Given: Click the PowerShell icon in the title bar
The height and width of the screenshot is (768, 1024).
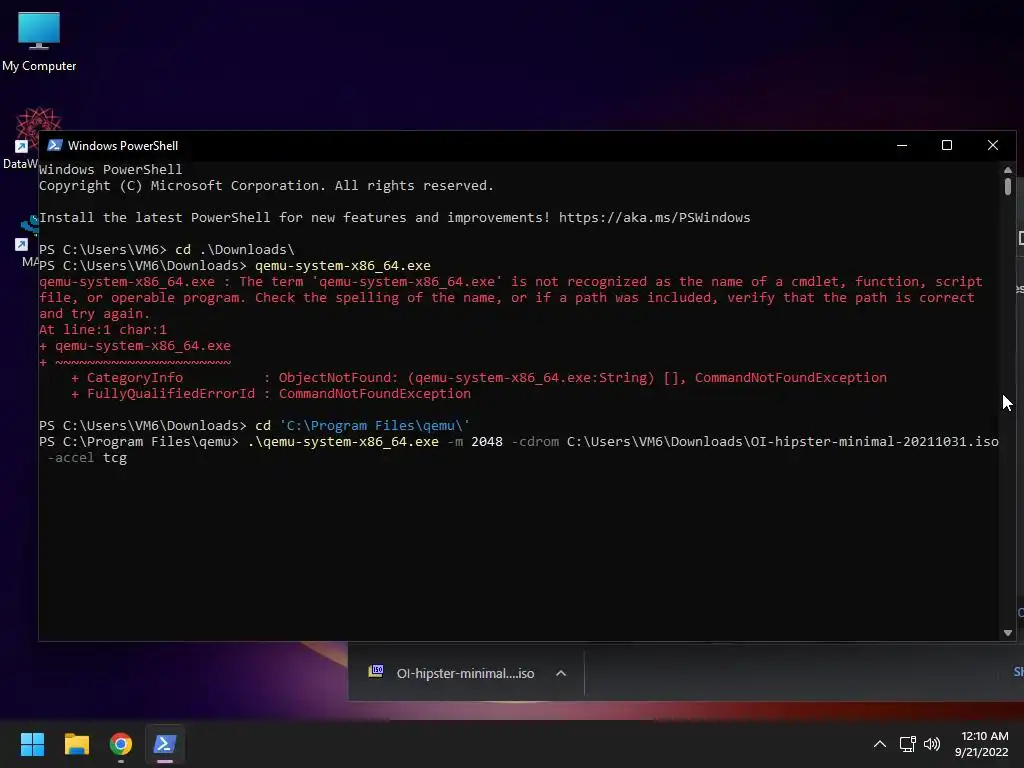Looking at the screenshot, I should coord(55,145).
